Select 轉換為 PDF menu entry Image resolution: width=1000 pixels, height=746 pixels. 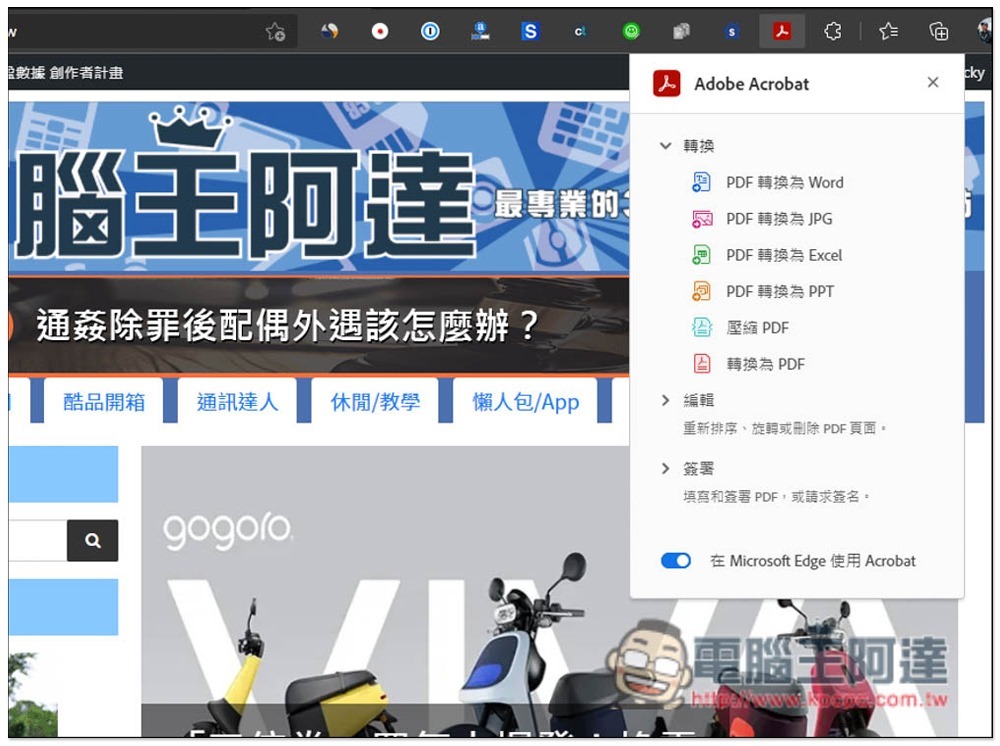(x=765, y=364)
